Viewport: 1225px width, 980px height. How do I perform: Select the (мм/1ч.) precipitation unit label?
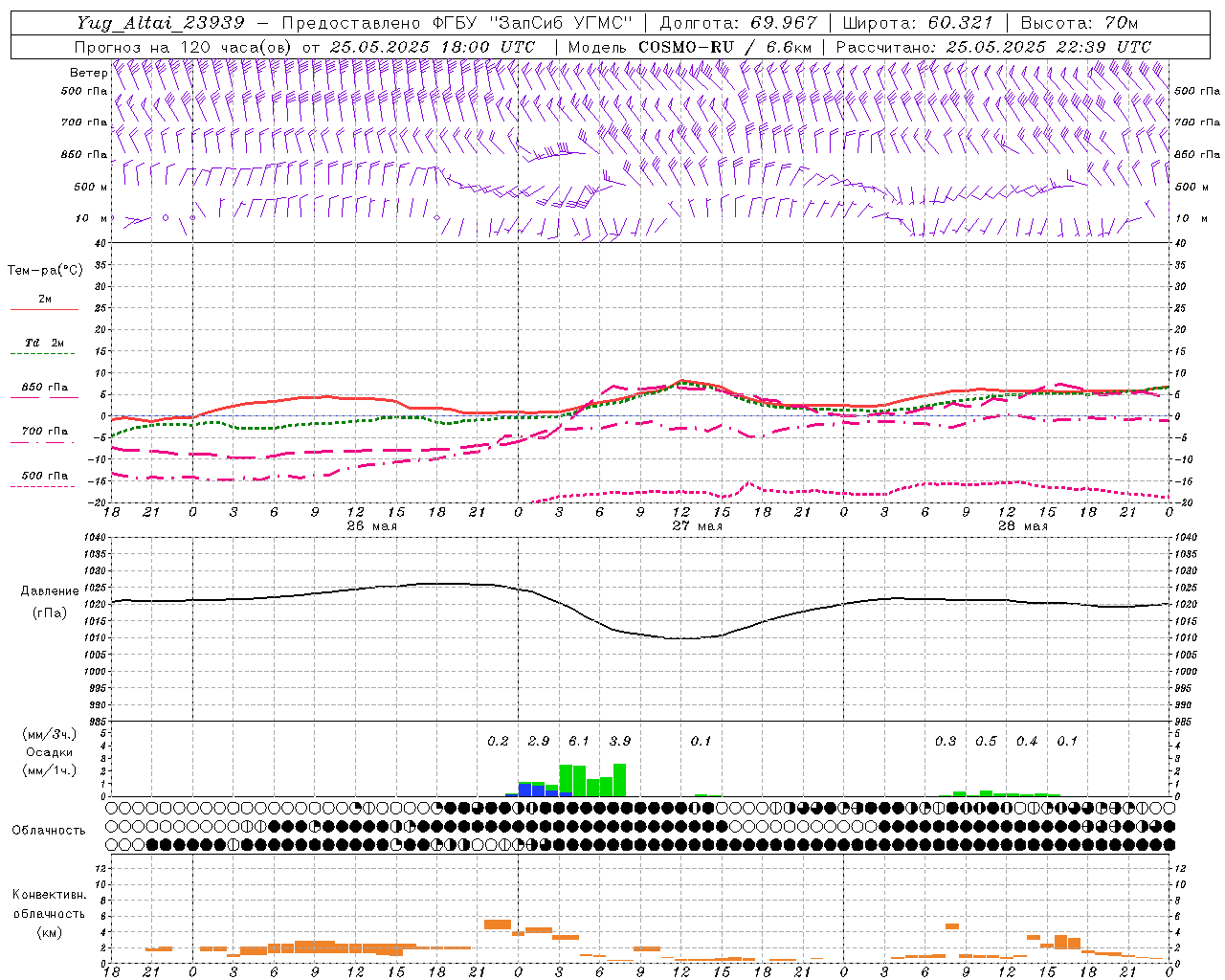(50, 769)
